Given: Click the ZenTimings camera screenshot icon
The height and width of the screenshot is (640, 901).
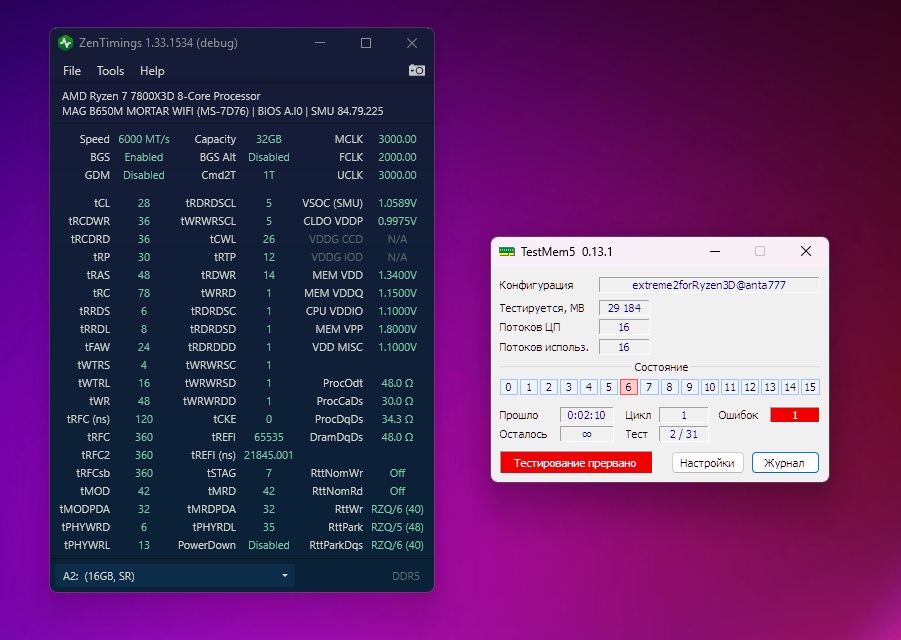Looking at the screenshot, I should 417,70.
